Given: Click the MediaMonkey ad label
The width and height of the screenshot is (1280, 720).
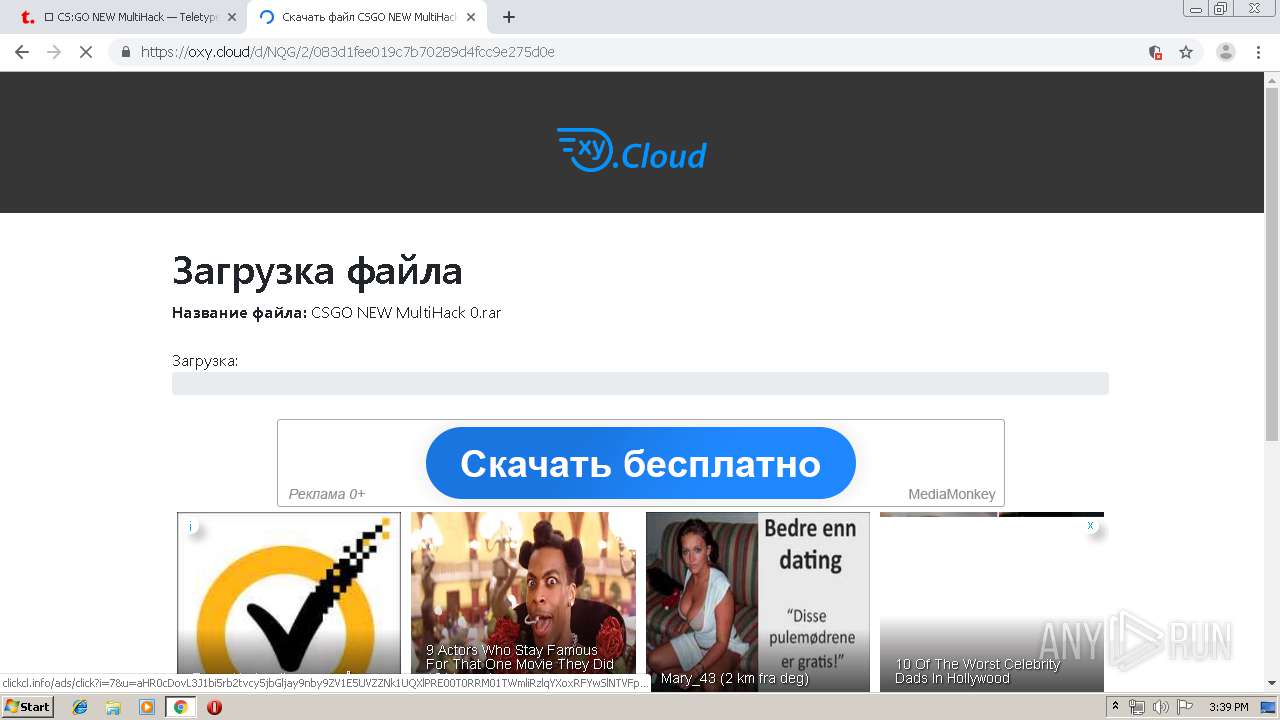Looking at the screenshot, I should tap(951, 494).
